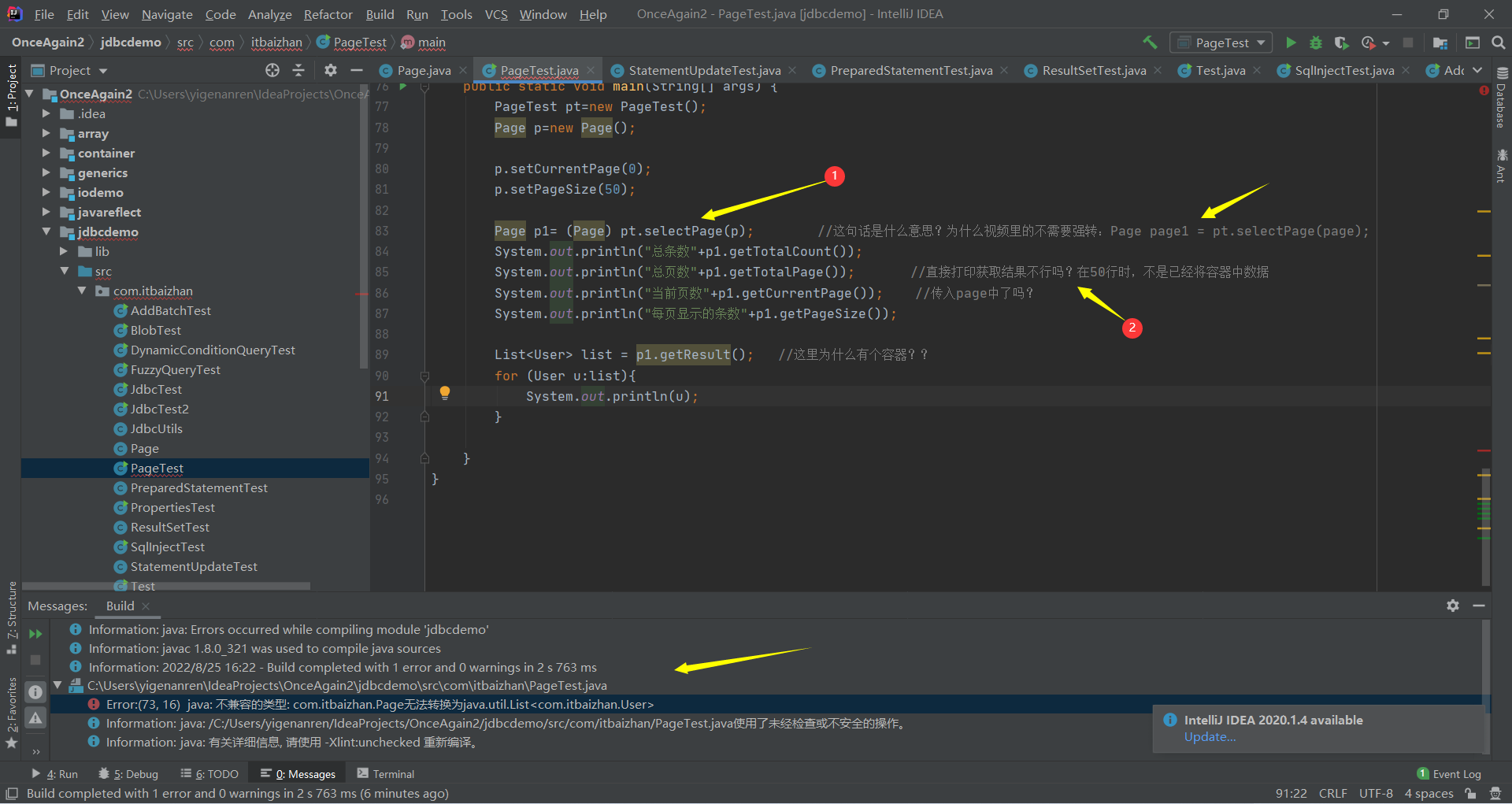Click the itbaizhan breadcrumb
Screen dimensions: 1512x804
[276, 43]
